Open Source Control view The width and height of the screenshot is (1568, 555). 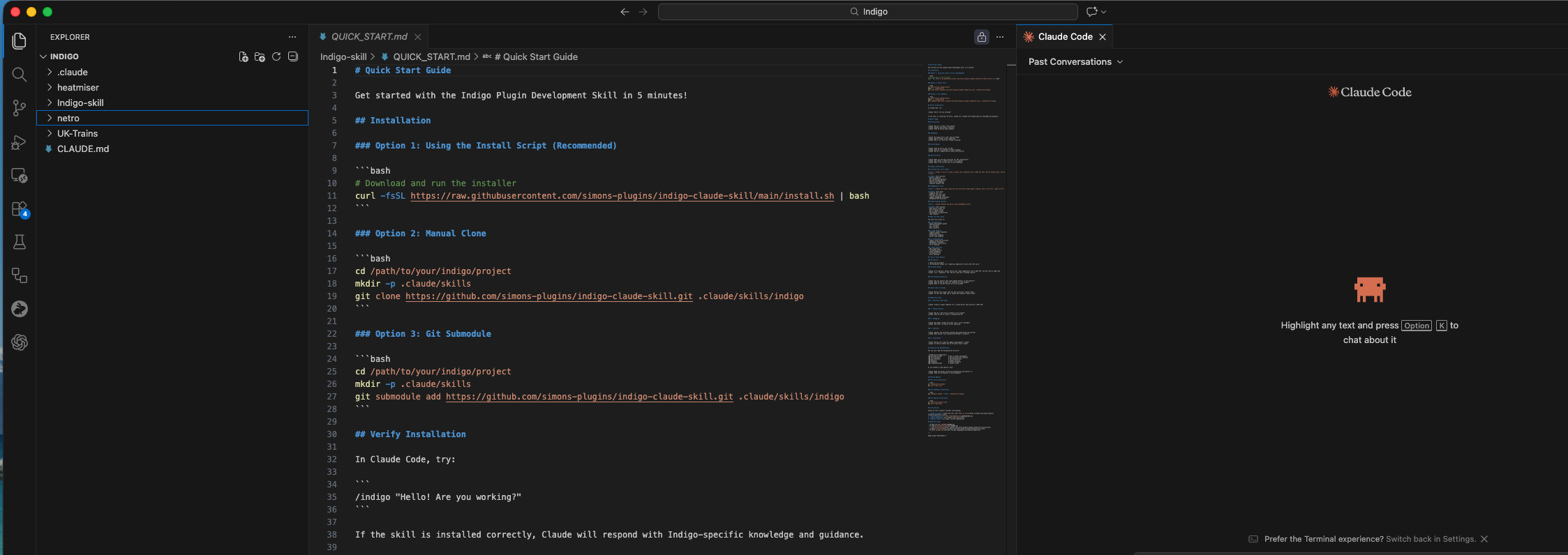20,108
